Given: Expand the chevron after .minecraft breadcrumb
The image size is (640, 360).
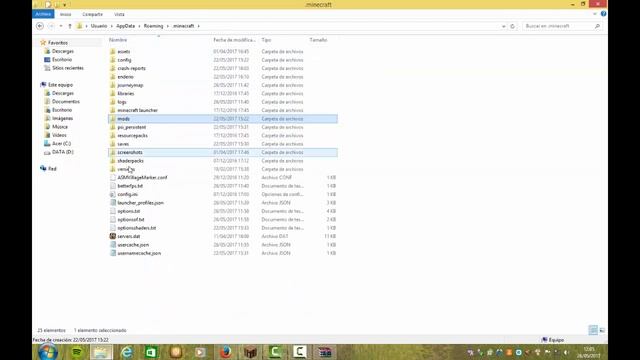Looking at the screenshot, I should pyautogui.click(x=198, y=26).
